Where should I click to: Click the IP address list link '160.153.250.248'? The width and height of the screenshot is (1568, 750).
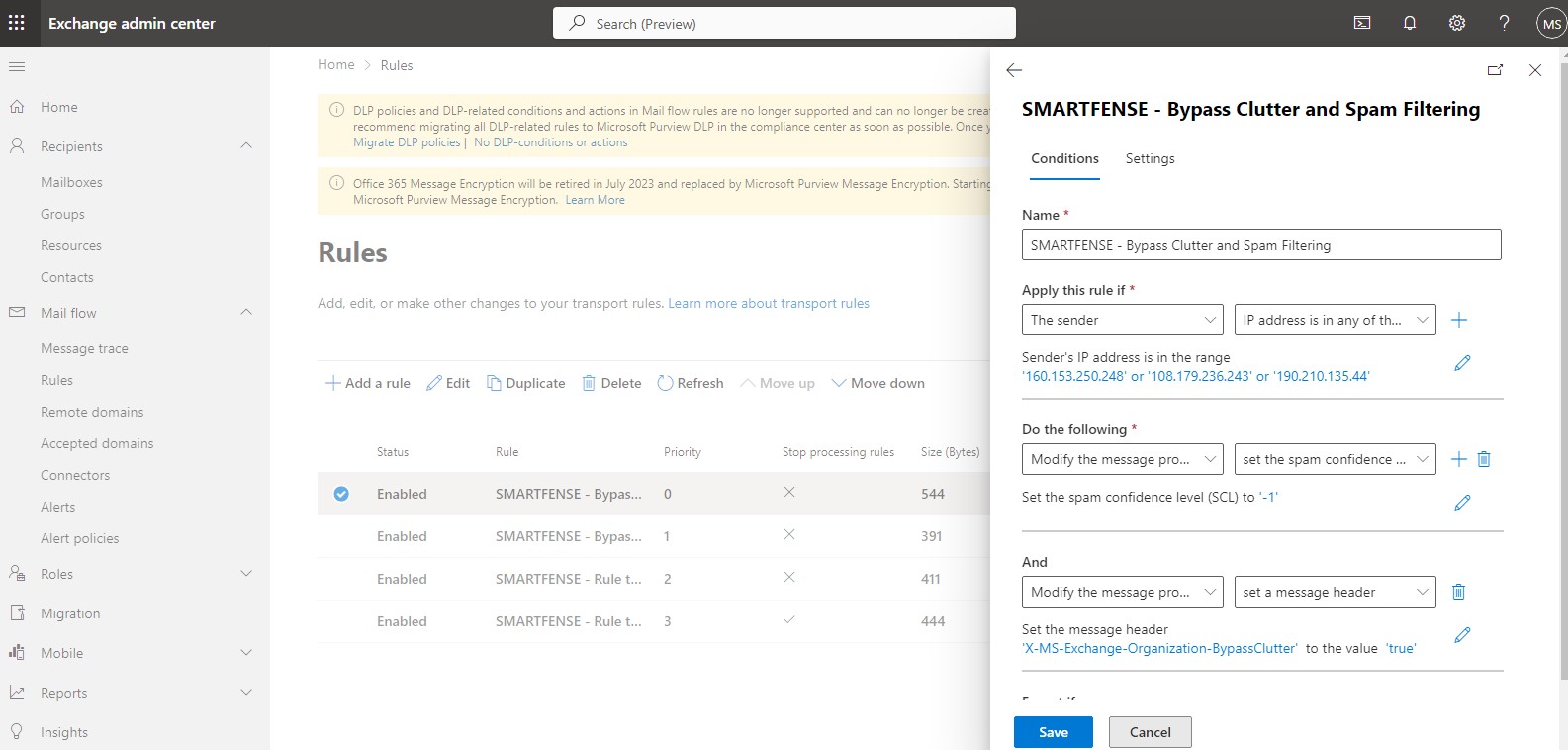coord(1074,376)
